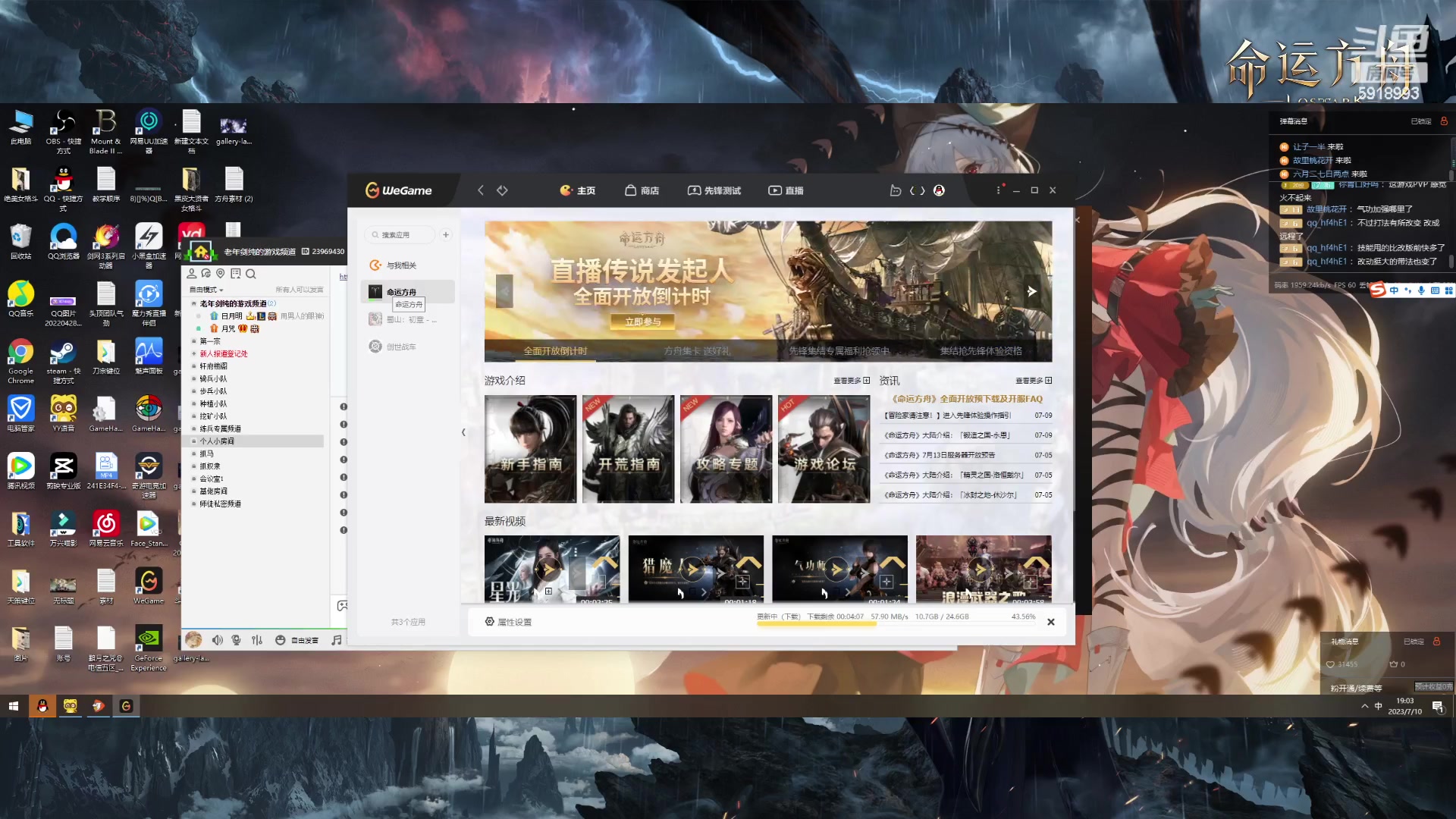Select the 先锋集结专属福利抢领中 banner tab
Viewport: 1456px width, 819px height.
(839, 351)
